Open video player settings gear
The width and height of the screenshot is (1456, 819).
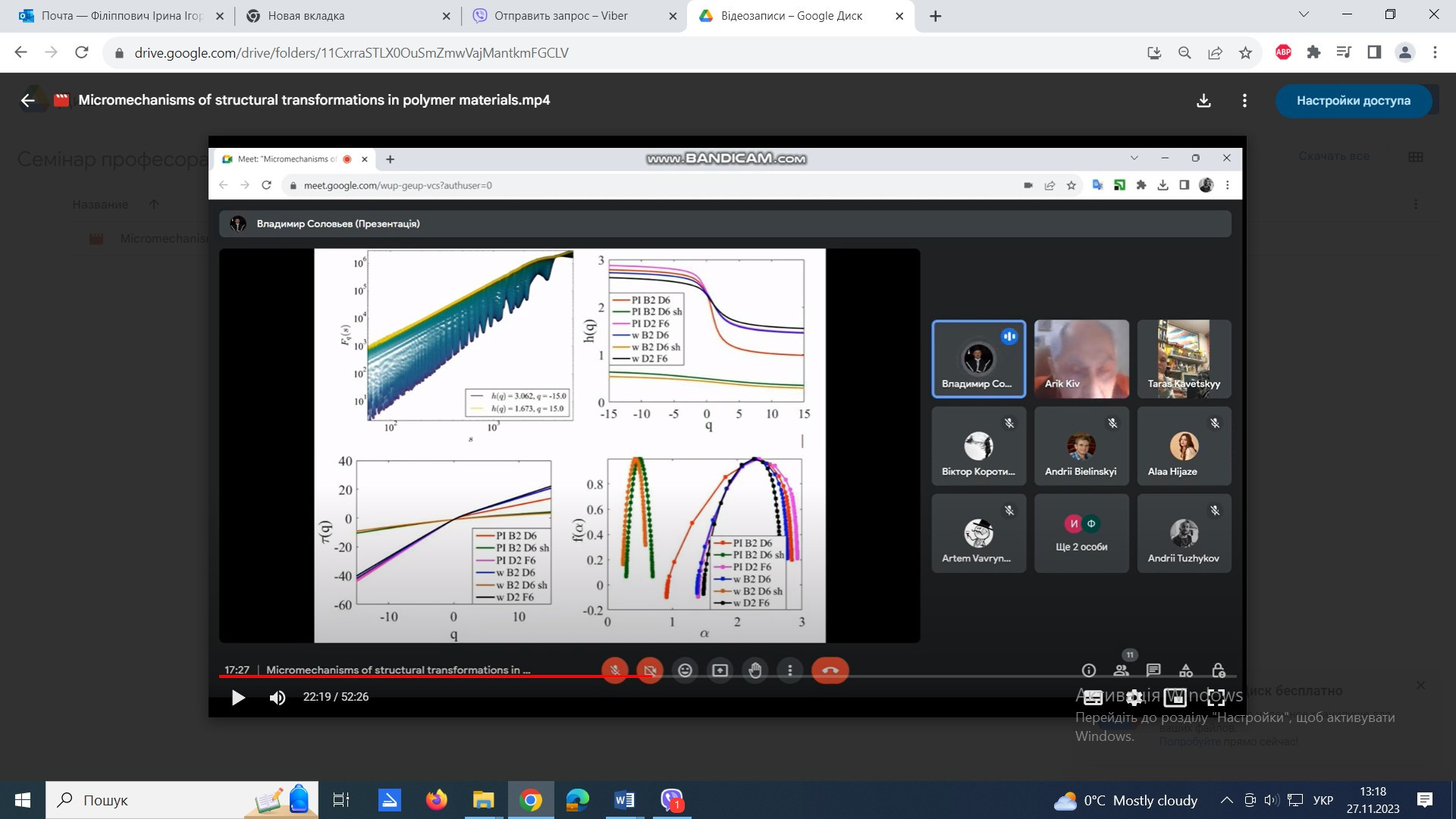[1134, 698]
